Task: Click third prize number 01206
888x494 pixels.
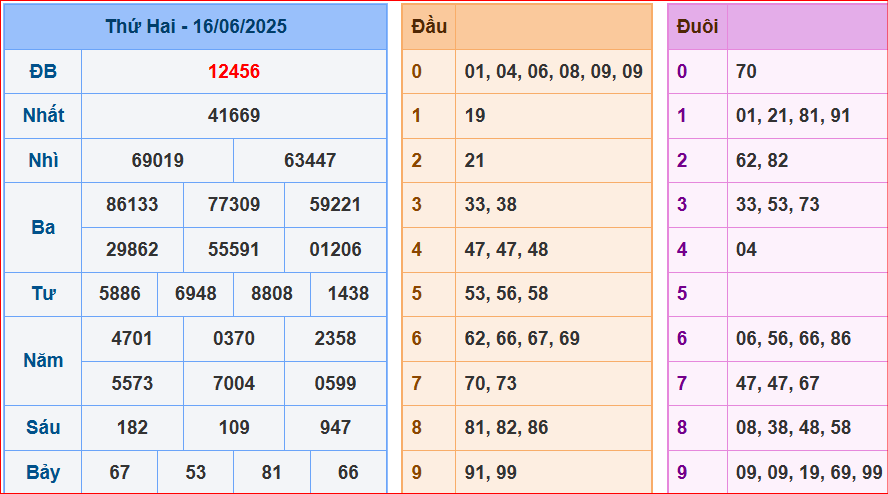Action: [335, 249]
